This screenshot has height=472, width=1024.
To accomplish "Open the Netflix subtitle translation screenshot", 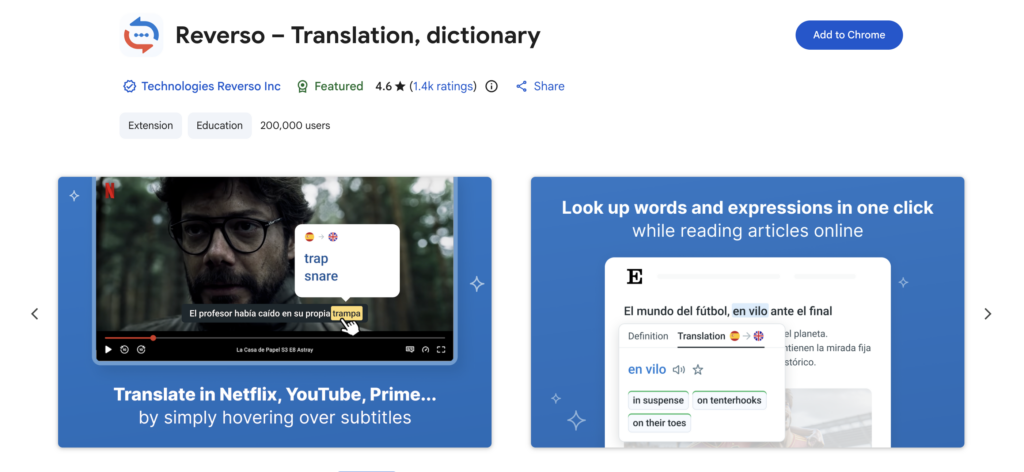I will (274, 312).
